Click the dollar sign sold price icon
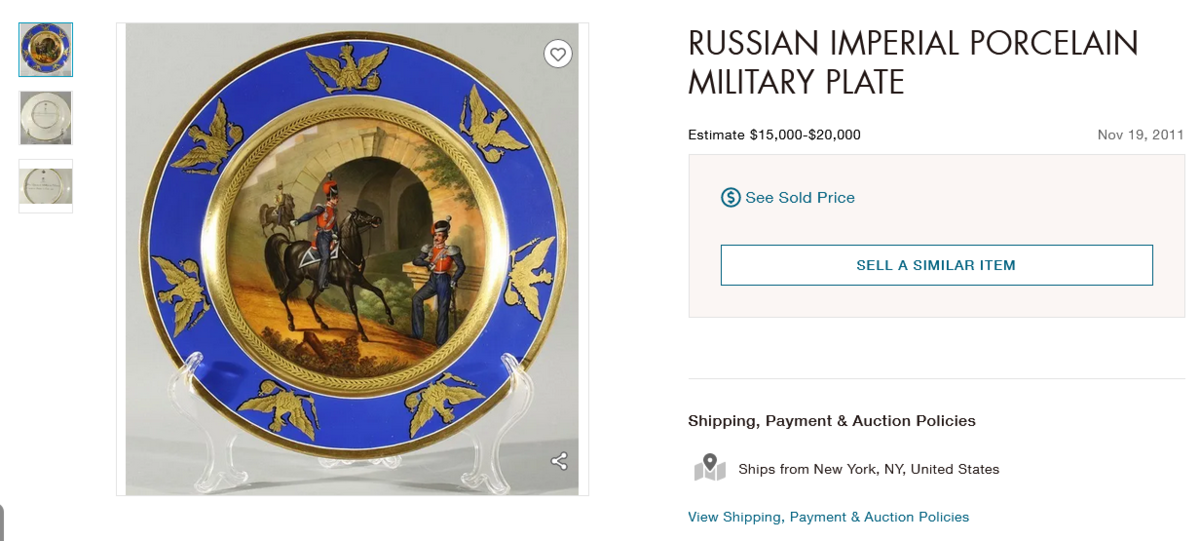 [x=731, y=197]
